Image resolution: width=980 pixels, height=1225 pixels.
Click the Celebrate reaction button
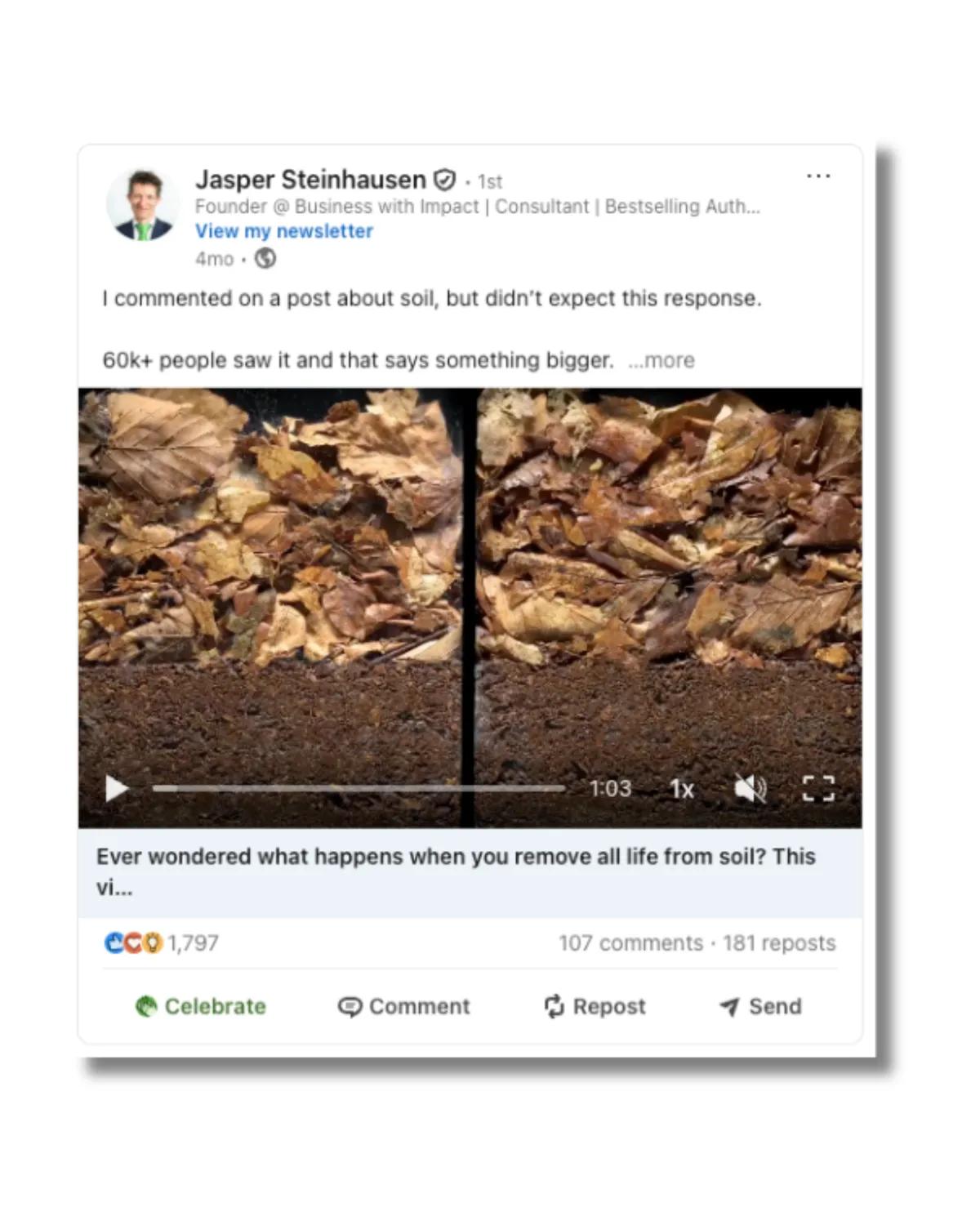(201, 1006)
